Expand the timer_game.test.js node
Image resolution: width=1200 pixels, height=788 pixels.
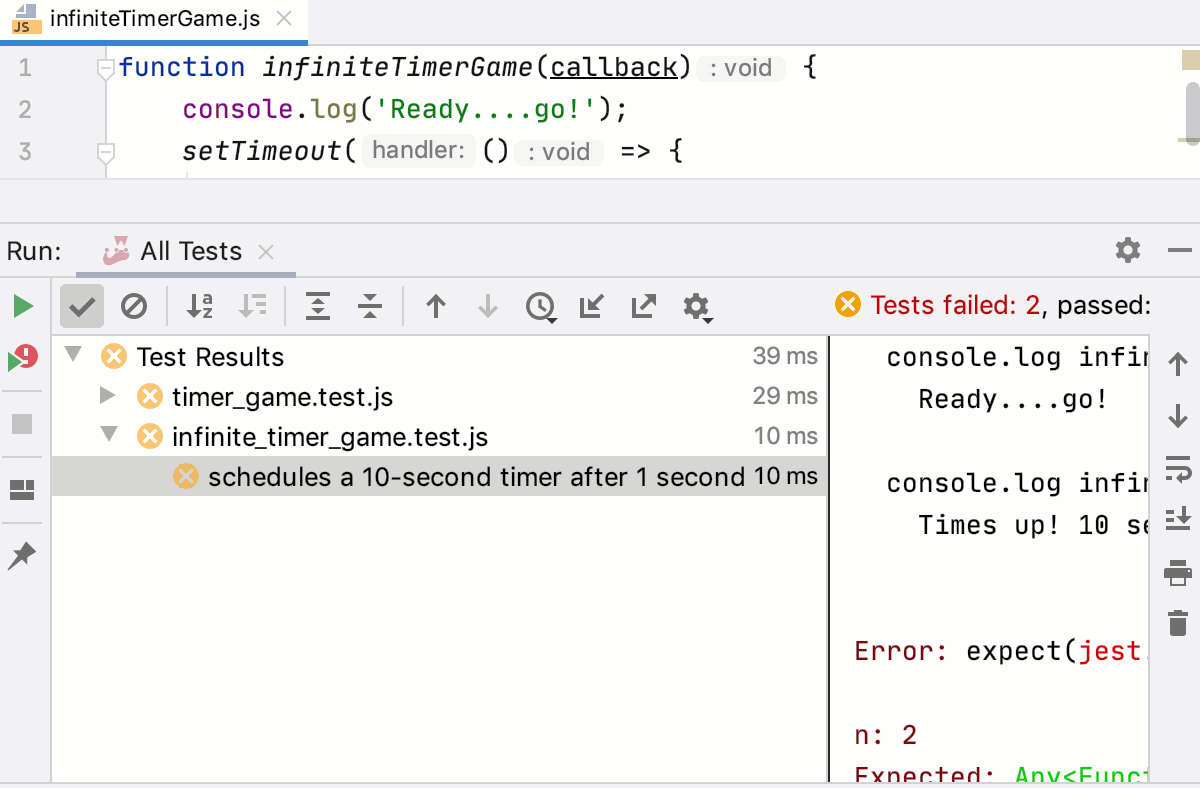pos(108,395)
